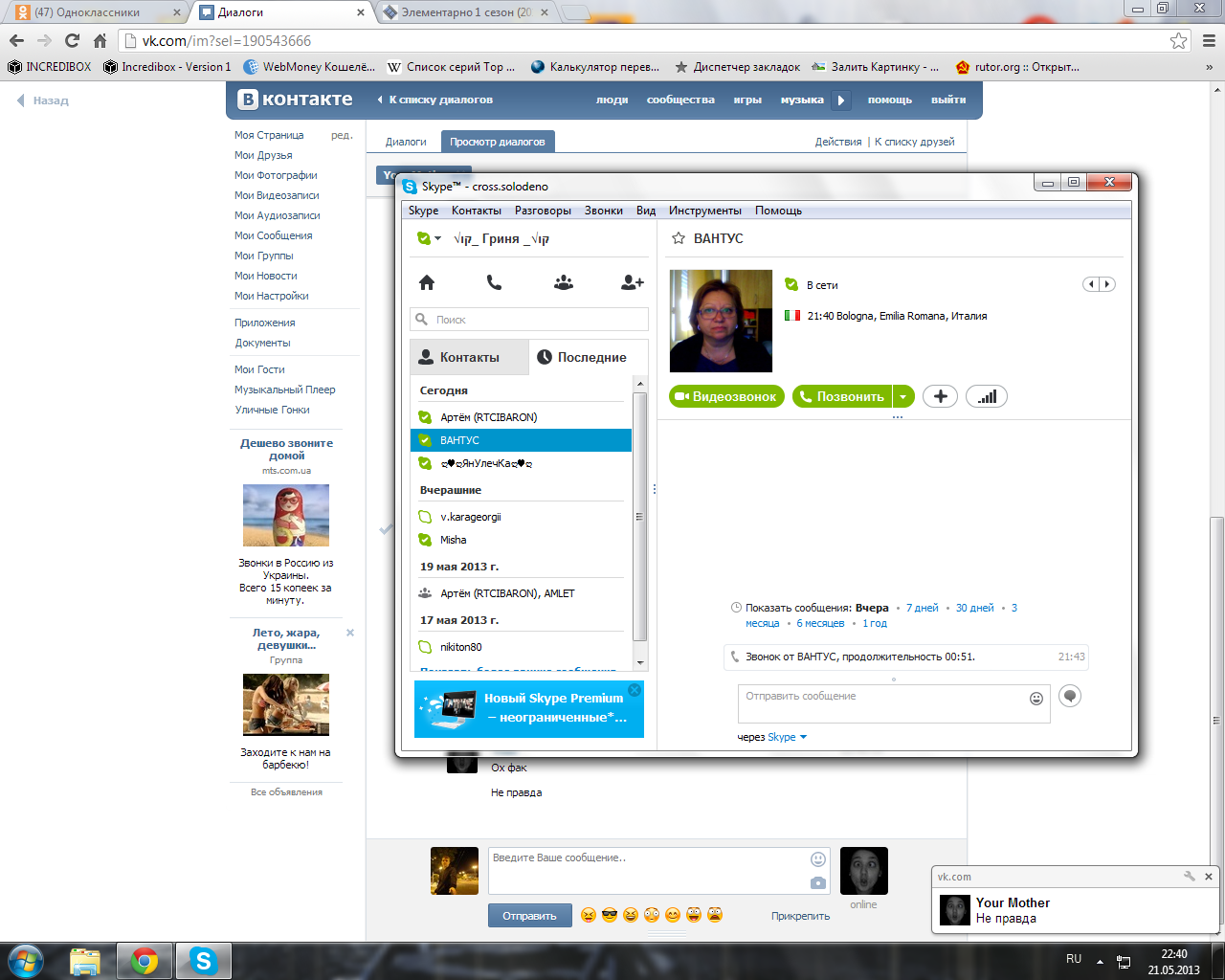1225x980 pixels.
Task: Click Skype Отправить сообщение input field
Action: click(894, 703)
